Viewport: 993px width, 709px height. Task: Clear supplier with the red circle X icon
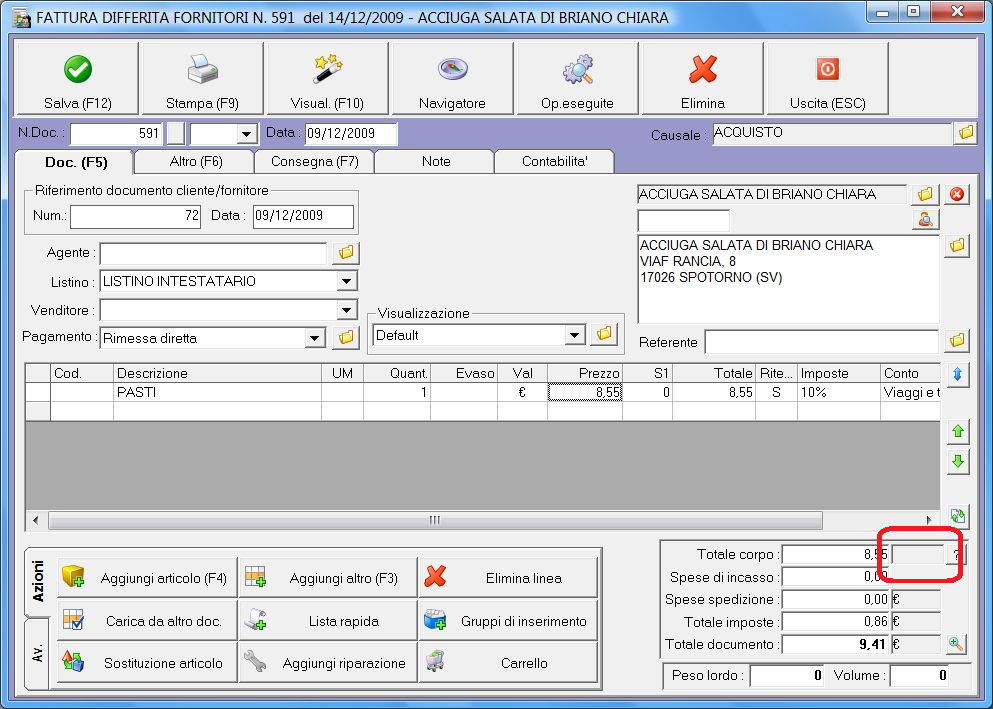(x=957, y=194)
